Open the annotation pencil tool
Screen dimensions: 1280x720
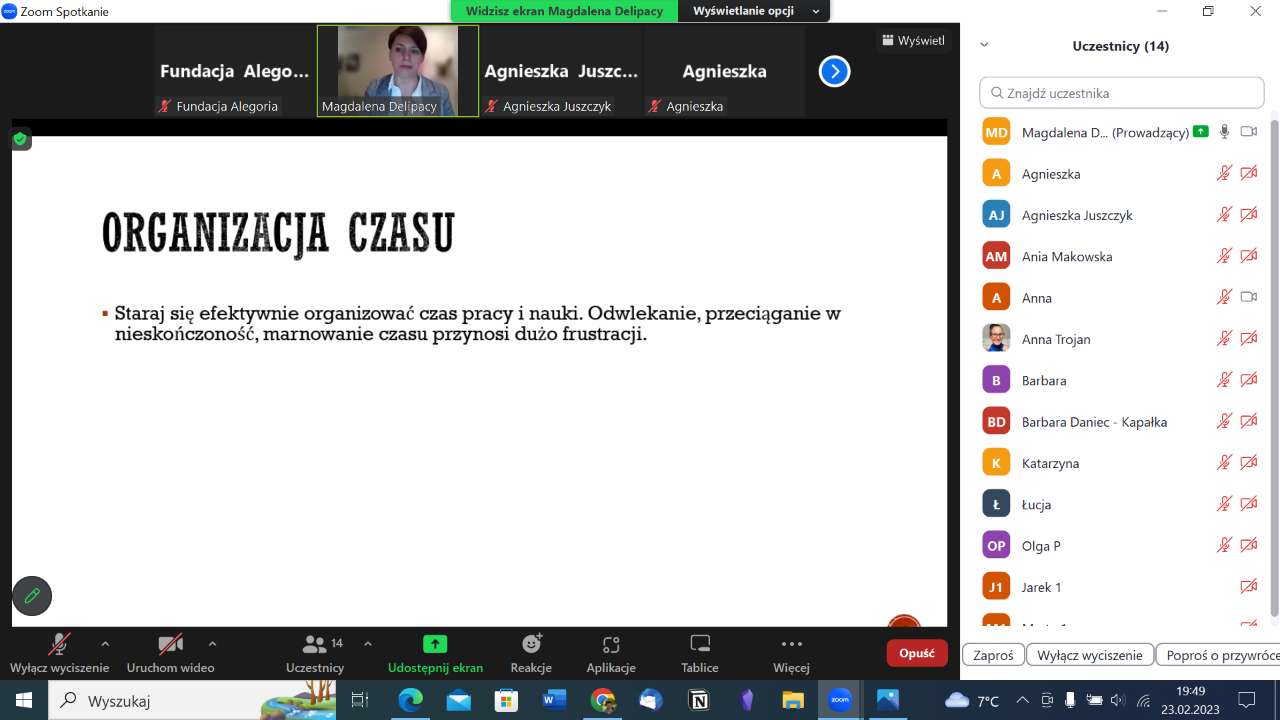pos(32,596)
